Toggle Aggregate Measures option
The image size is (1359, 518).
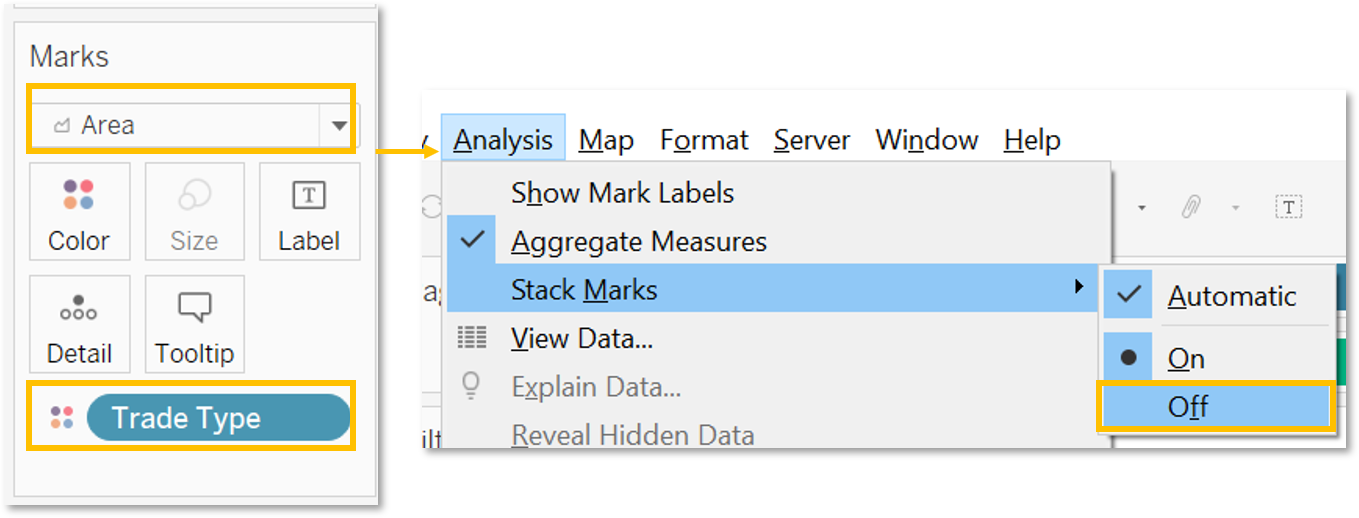click(638, 241)
